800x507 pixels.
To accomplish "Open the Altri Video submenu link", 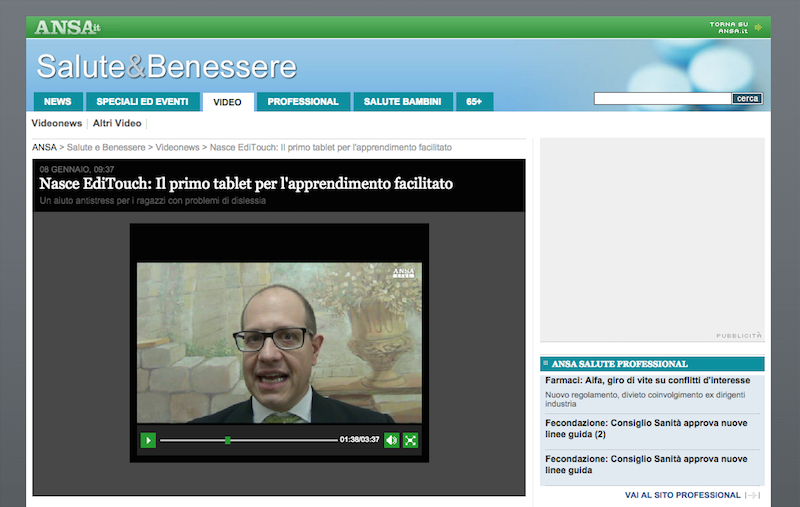I will click(117, 123).
